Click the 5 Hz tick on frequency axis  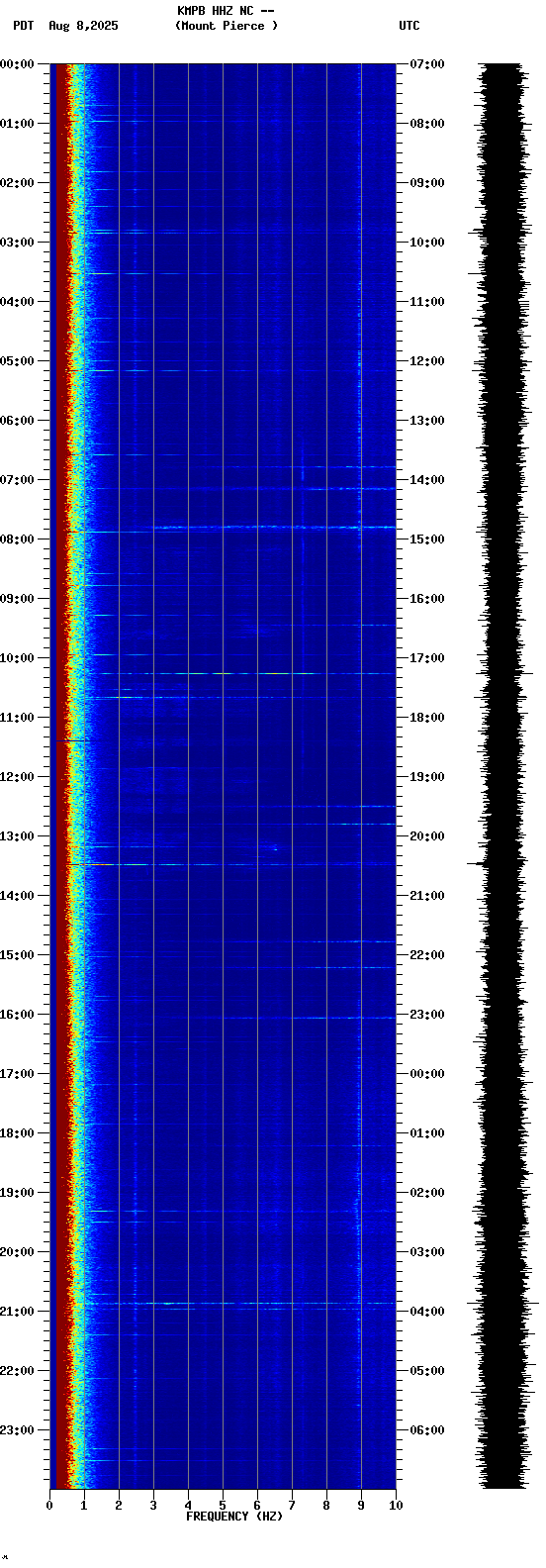[223, 1506]
